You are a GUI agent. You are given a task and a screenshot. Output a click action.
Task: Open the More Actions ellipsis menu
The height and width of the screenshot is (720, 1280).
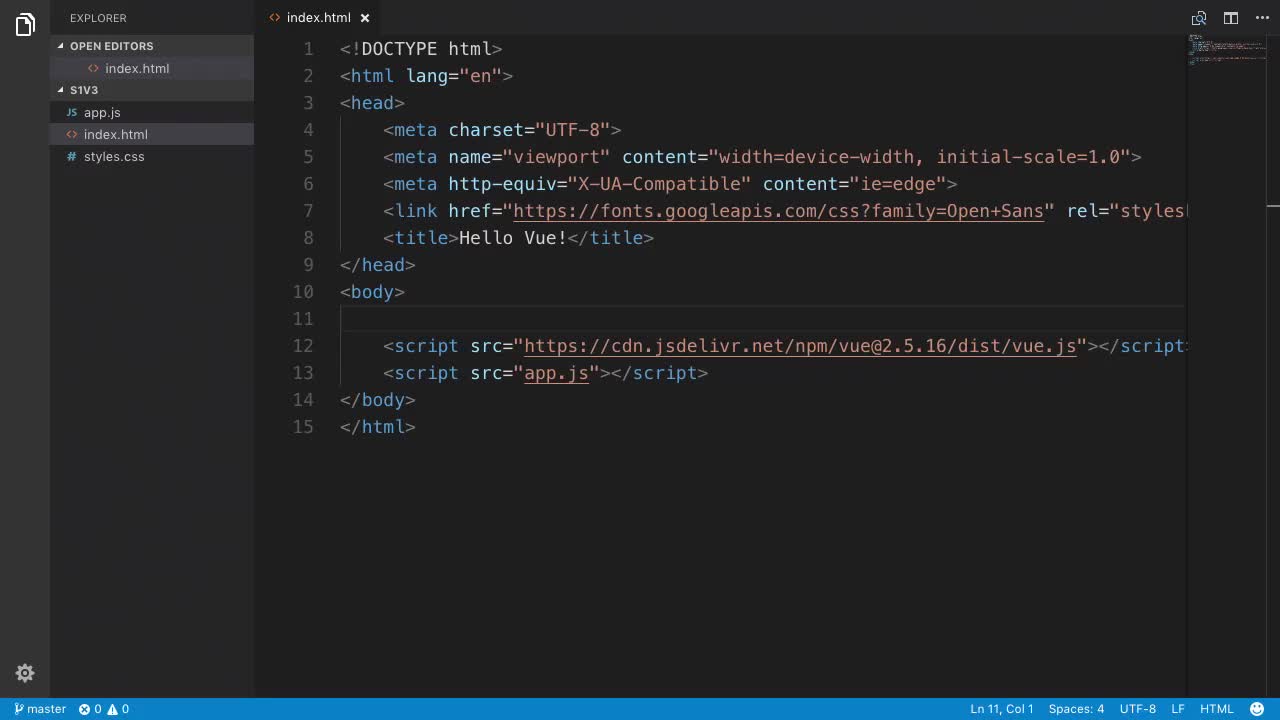(x=1262, y=18)
